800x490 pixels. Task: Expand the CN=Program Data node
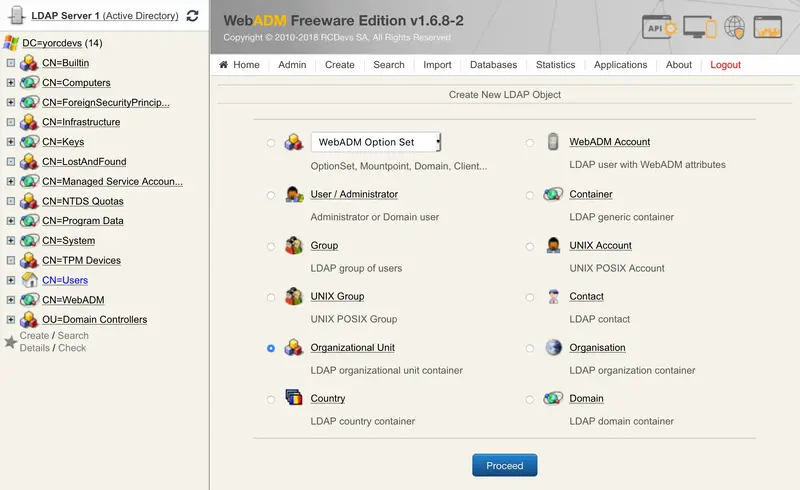pos(11,220)
